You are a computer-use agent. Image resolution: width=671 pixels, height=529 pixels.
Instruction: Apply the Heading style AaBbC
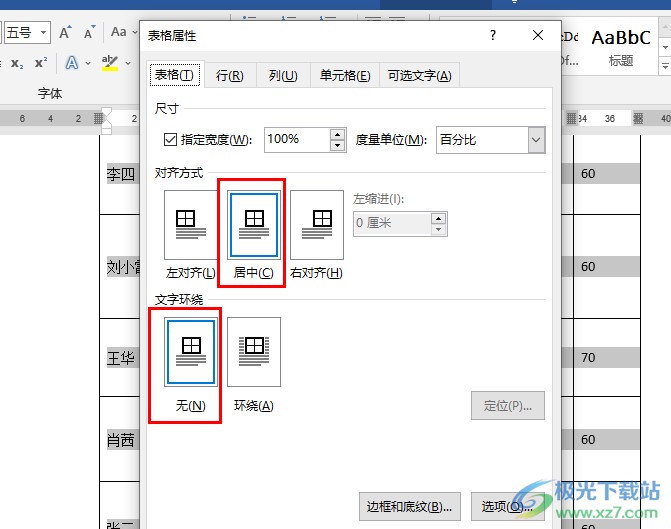(621, 47)
